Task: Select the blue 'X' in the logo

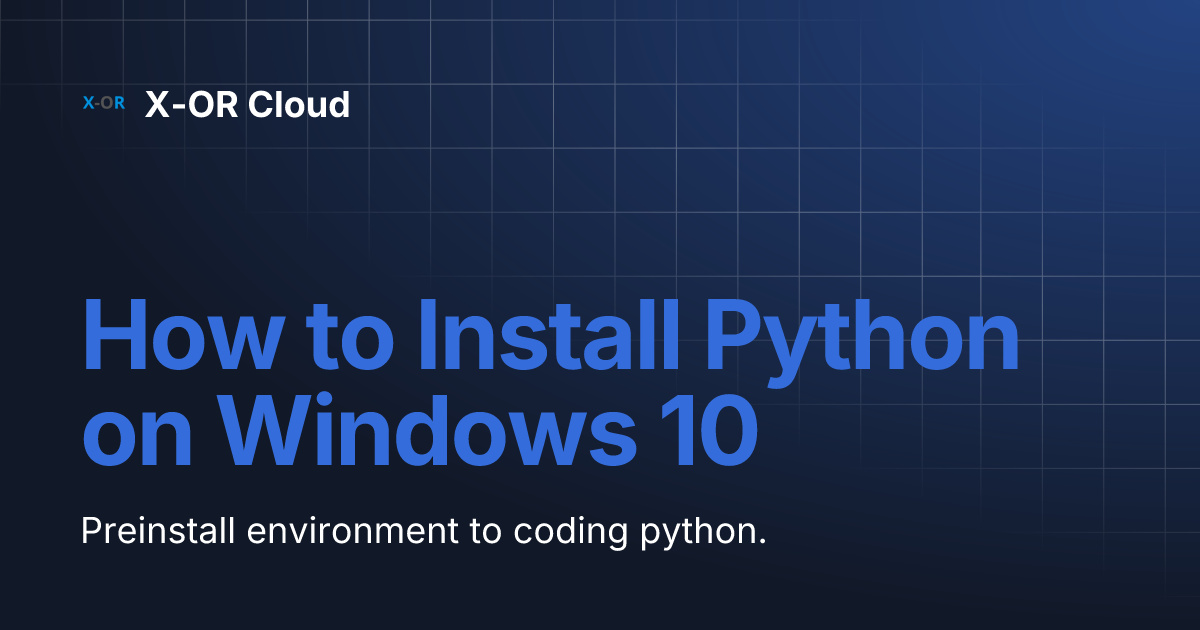Action: click(88, 102)
